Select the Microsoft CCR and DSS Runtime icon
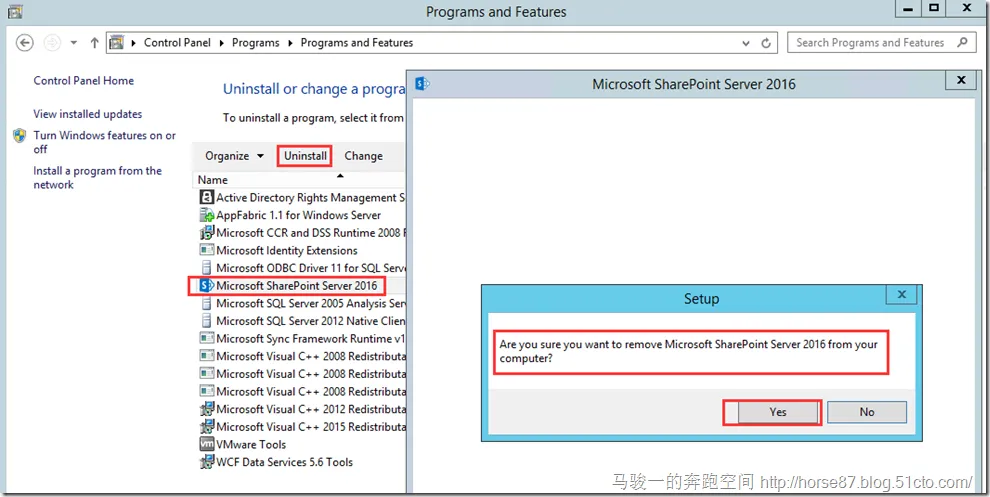The height and width of the screenshot is (497, 990). pyautogui.click(x=207, y=233)
